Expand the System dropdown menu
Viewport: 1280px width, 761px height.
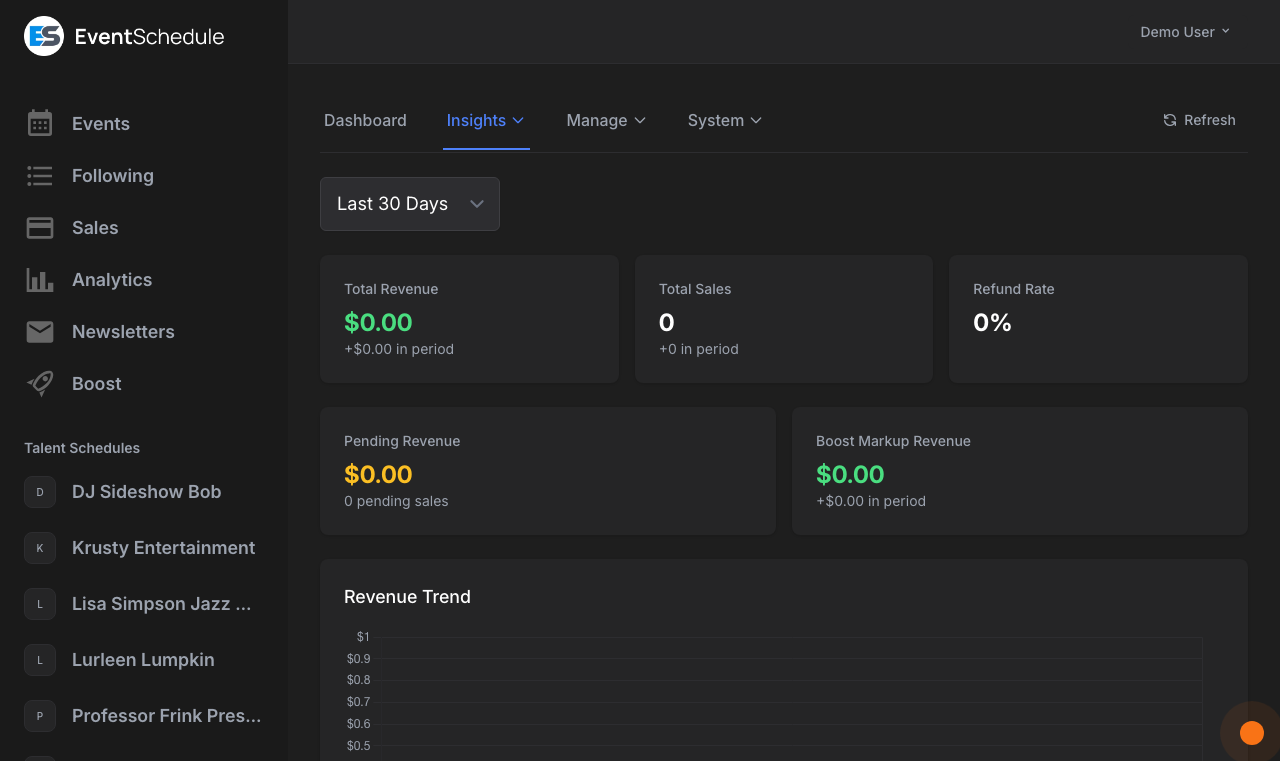[x=725, y=120]
